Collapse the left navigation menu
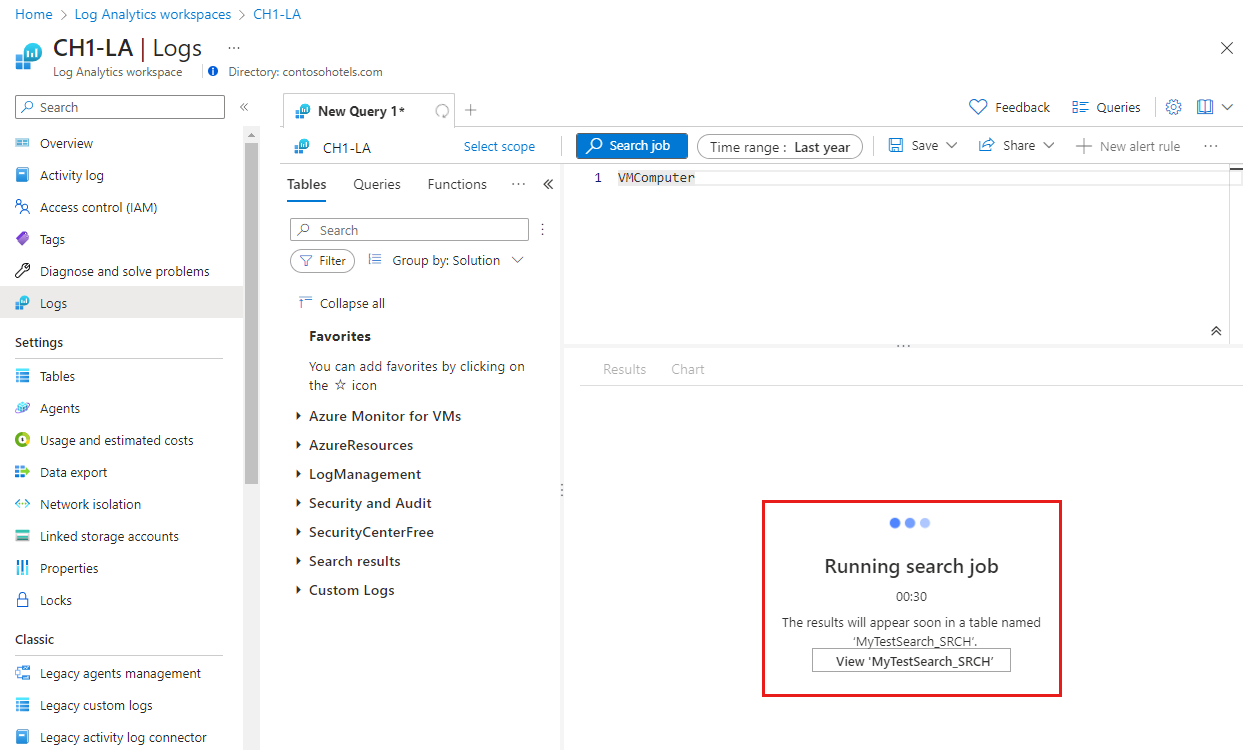The width and height of the screenshot is (1259, 750). [x=243, y=107]
